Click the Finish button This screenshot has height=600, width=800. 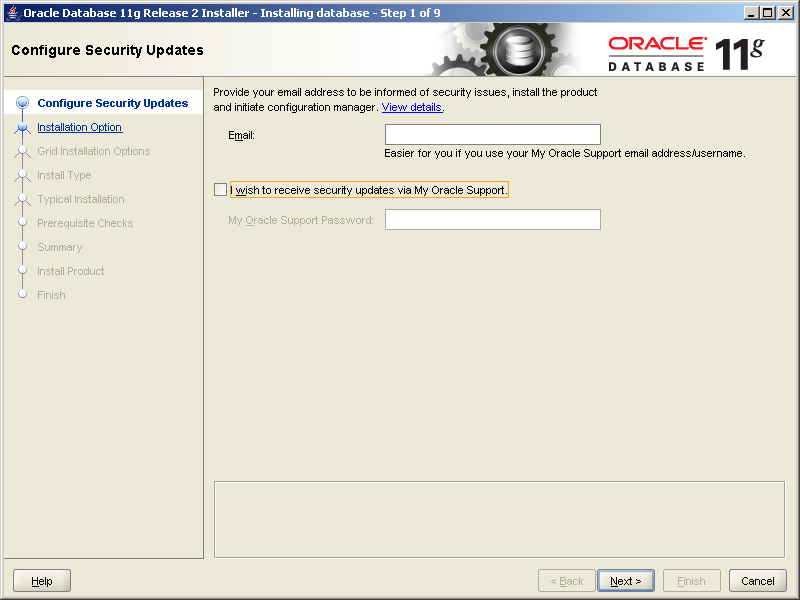691,581
